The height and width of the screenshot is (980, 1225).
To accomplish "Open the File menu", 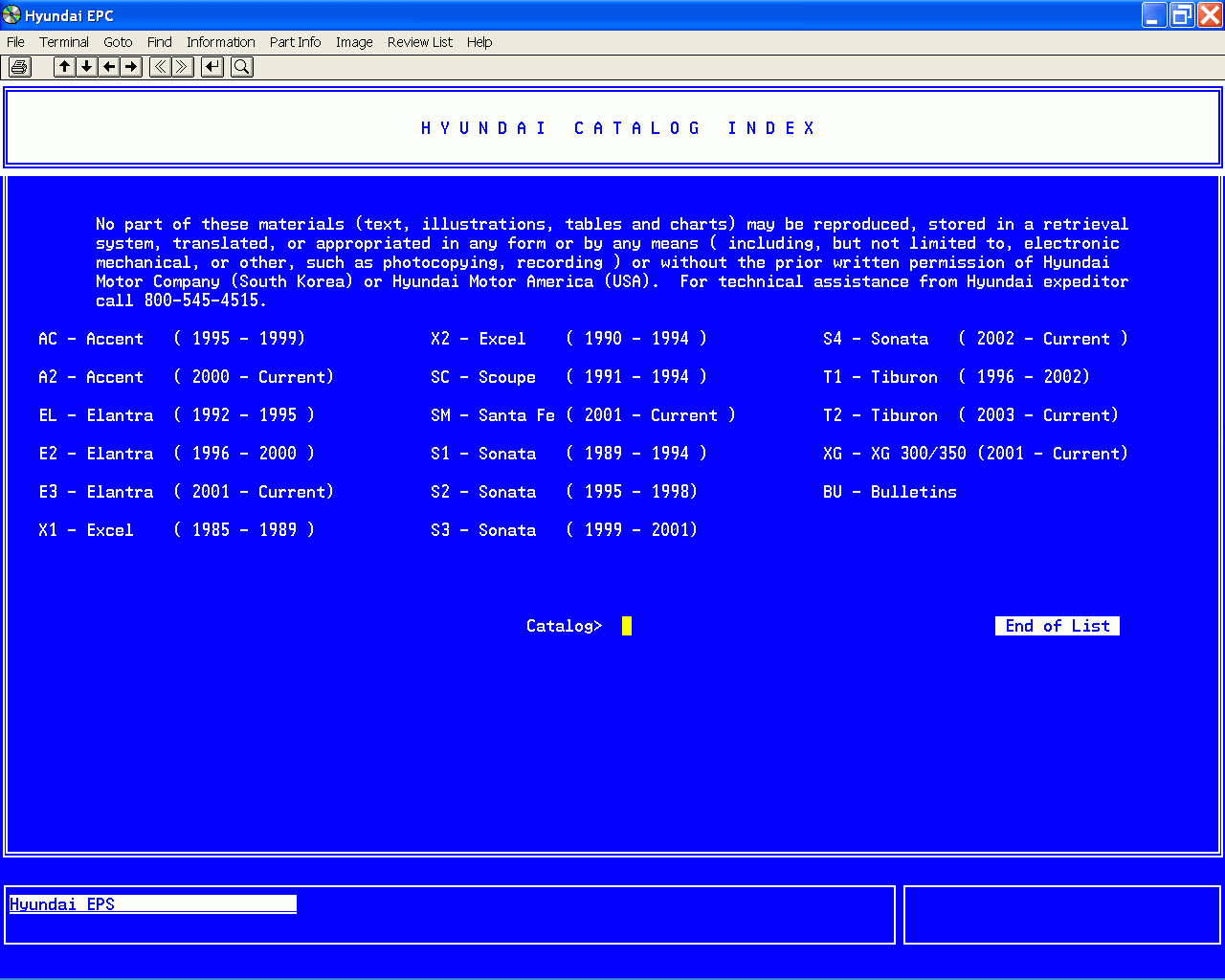I will point(15,42).
